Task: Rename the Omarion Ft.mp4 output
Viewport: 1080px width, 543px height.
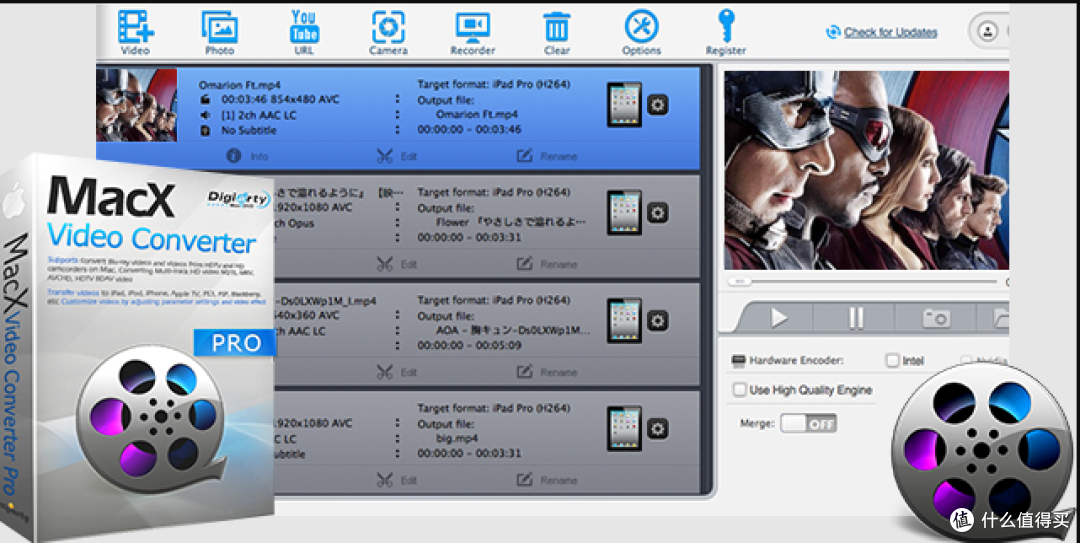Action: tap(547, 156)
